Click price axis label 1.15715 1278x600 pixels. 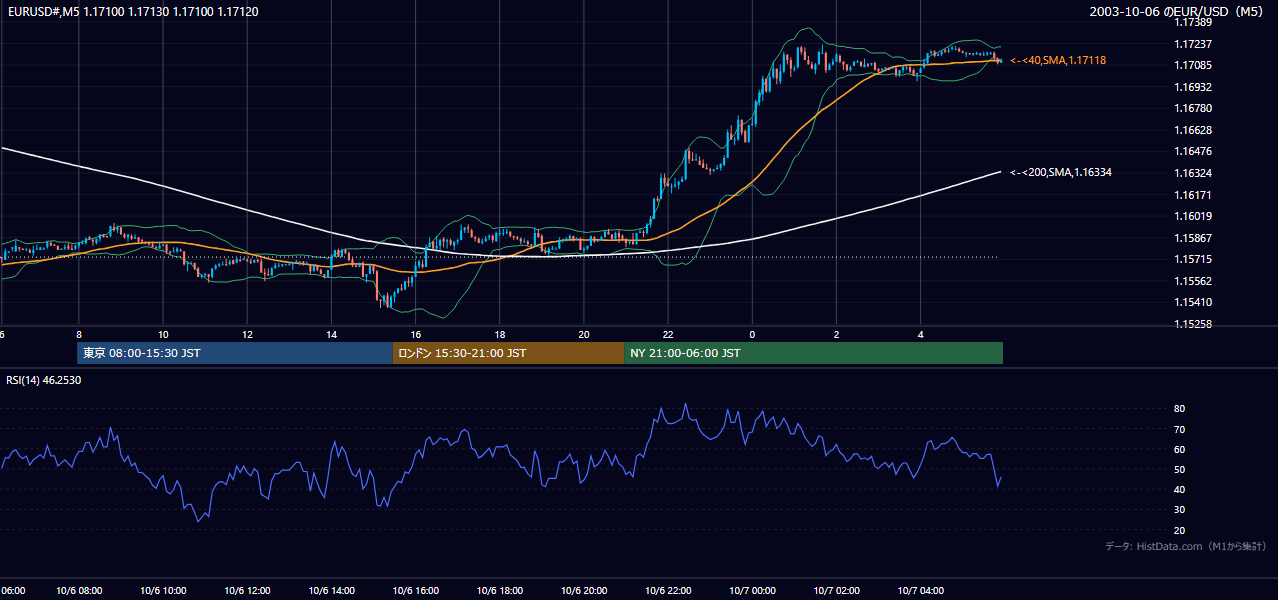click(1193, 259)
